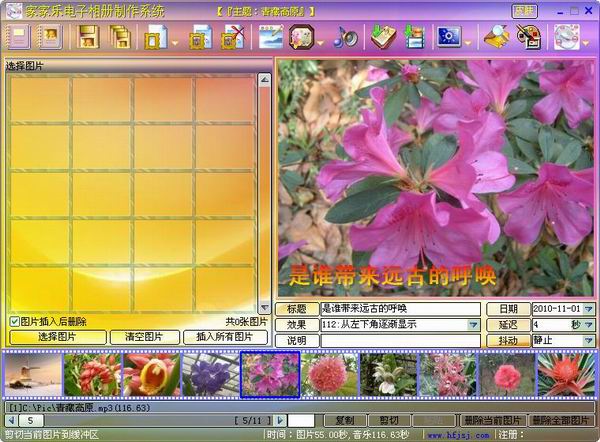Click the edit frame page icon
The height and width of the screenshot is (442, 600).
tap(201, 37)
